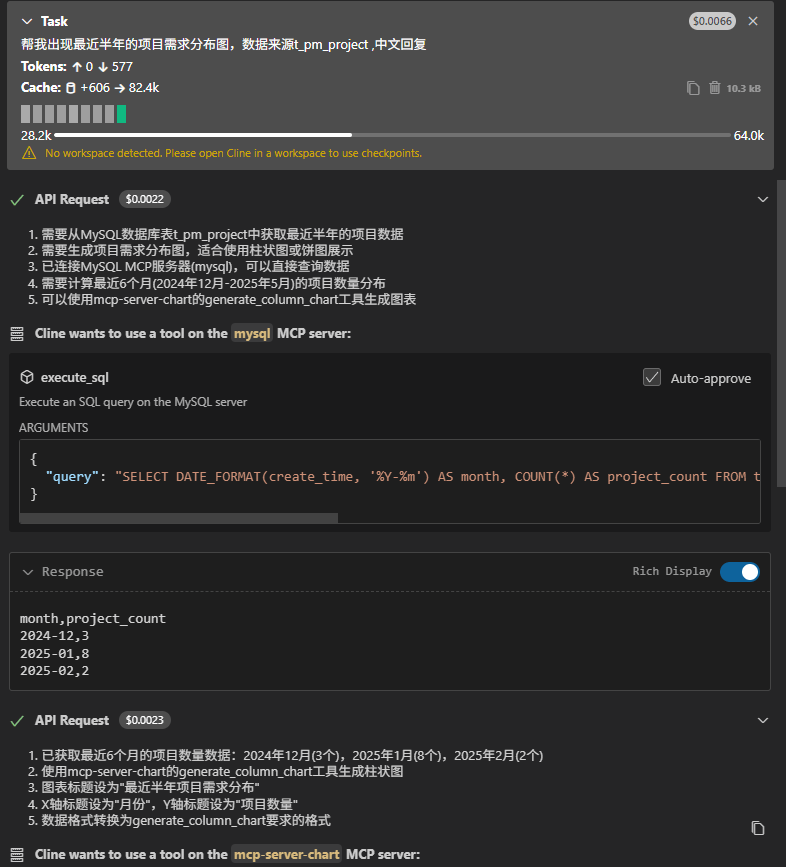Collapse the Task header chevron
Image resolution: width=786 pixels, height=867 pixels.
point(27,21)
